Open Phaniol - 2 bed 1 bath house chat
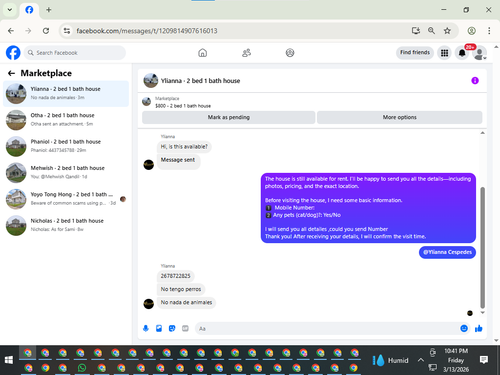 pyautogui.click(x=66, y=146)
